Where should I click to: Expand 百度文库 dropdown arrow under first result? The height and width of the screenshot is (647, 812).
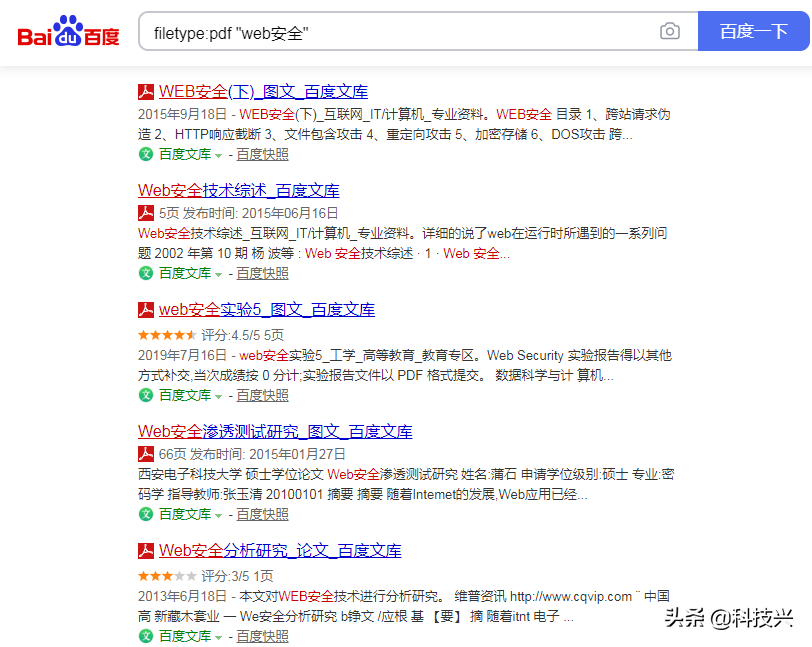tap(218, 155)
